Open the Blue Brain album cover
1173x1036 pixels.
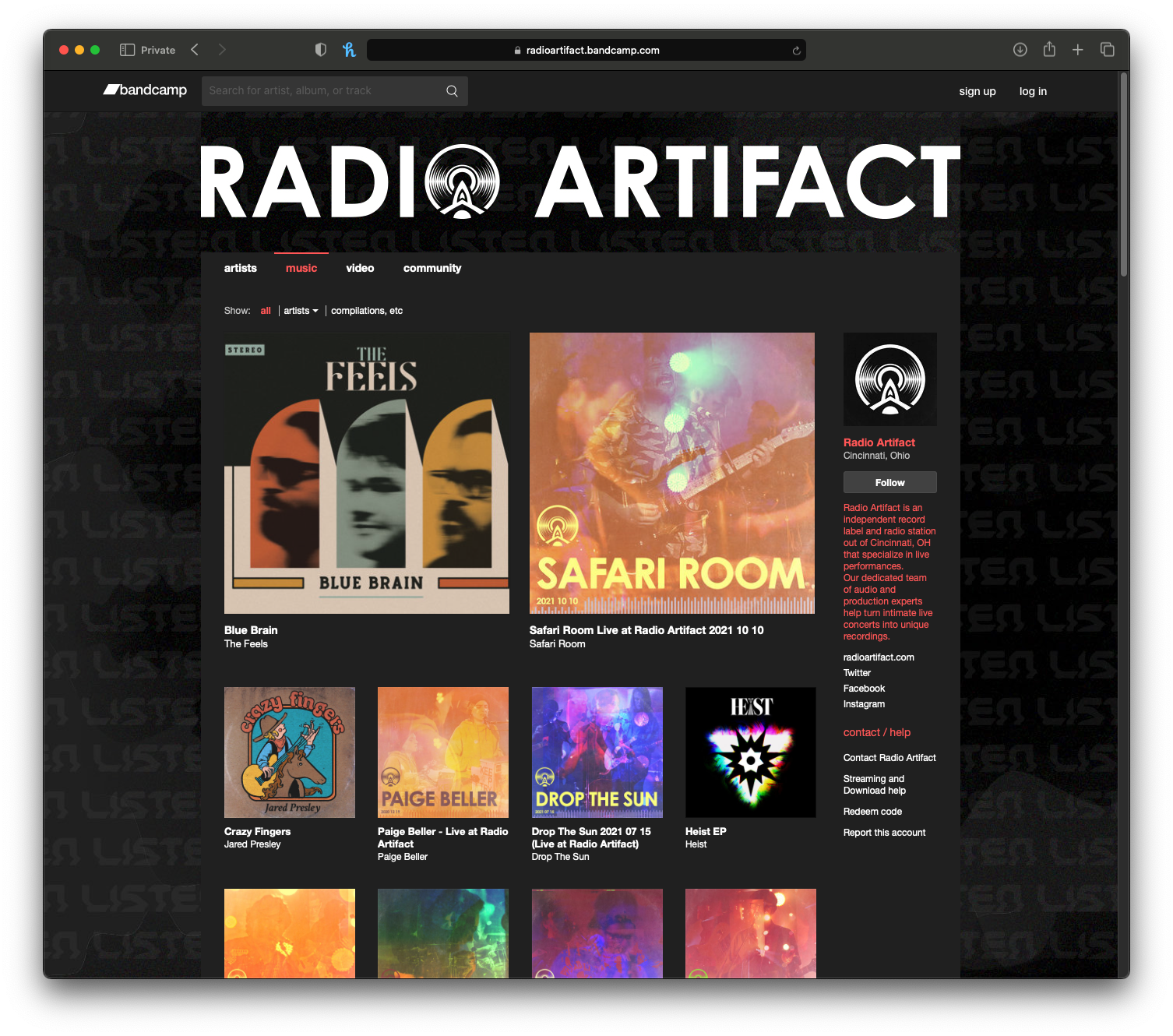[x=367, y=474]
